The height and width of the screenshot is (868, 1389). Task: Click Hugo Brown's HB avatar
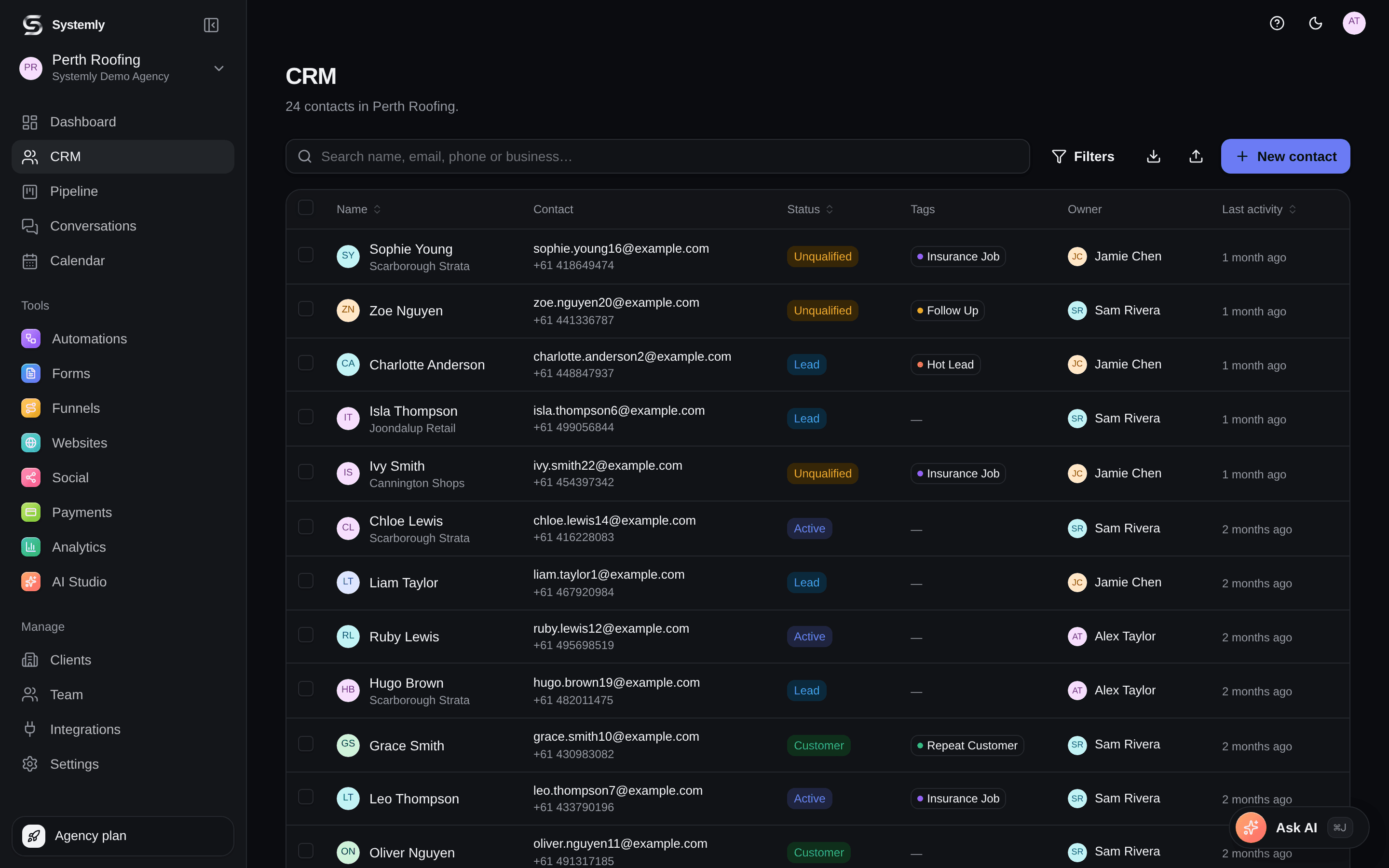348,691
